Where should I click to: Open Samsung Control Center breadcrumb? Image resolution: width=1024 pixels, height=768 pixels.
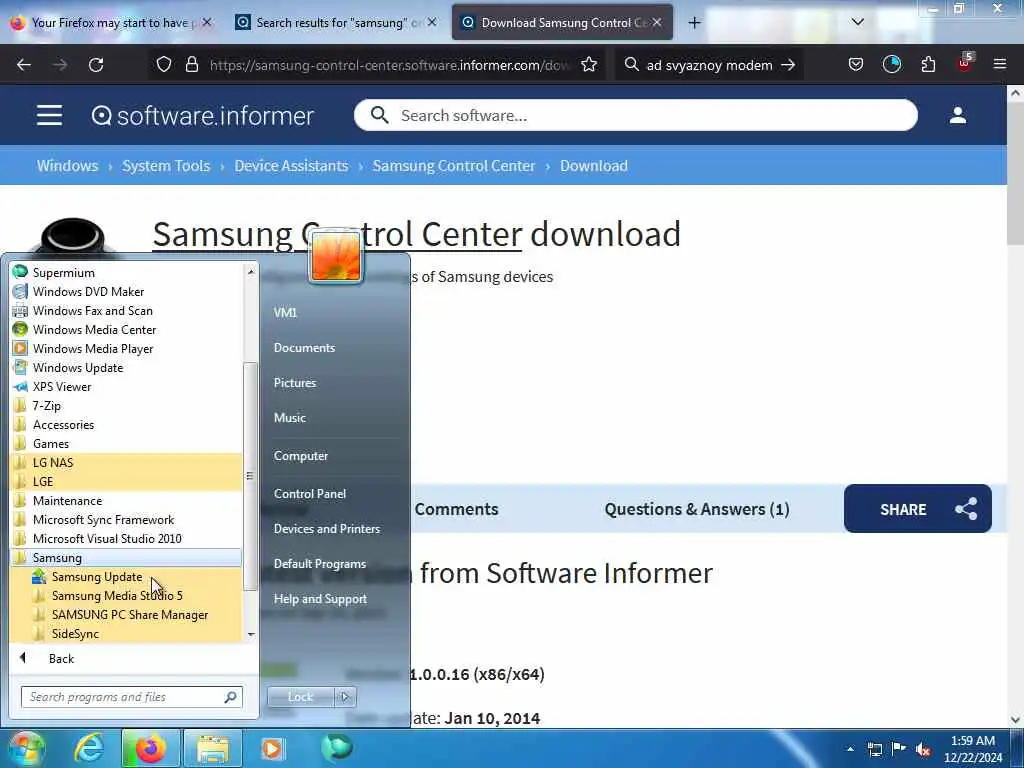tap(454, 166)
